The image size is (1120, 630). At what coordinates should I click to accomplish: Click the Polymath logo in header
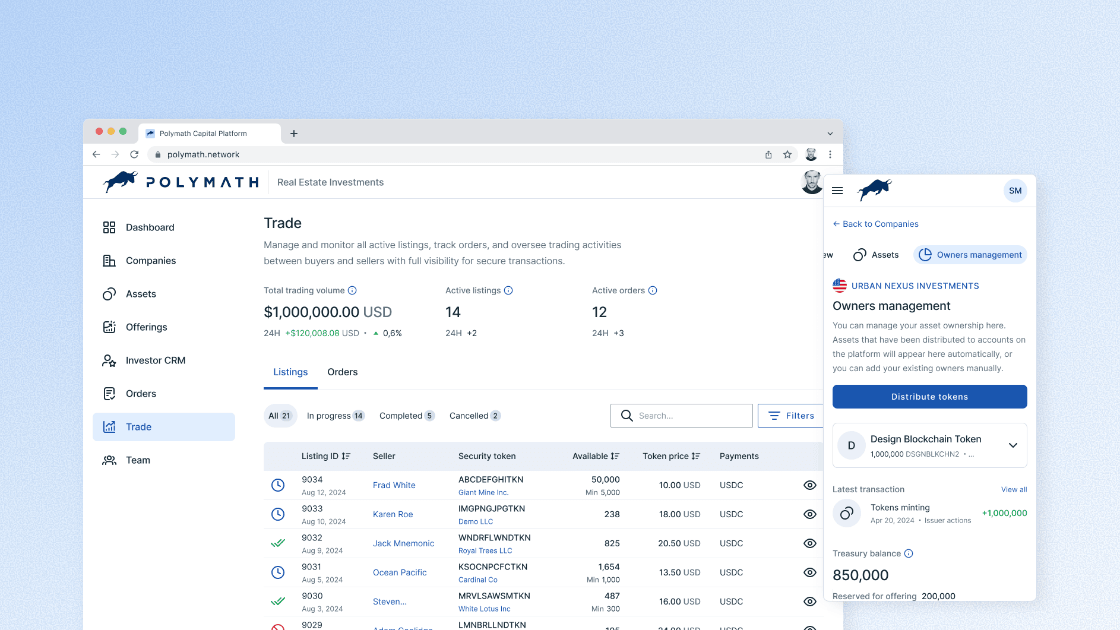[180, 182]
